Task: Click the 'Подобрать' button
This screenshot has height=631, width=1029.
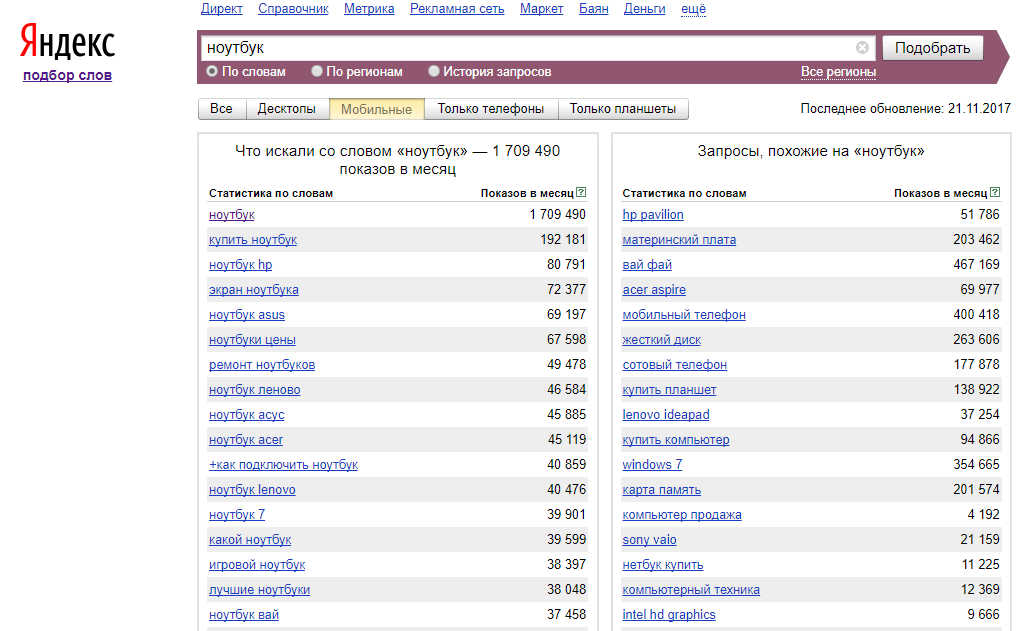Action: pos(933,48)
